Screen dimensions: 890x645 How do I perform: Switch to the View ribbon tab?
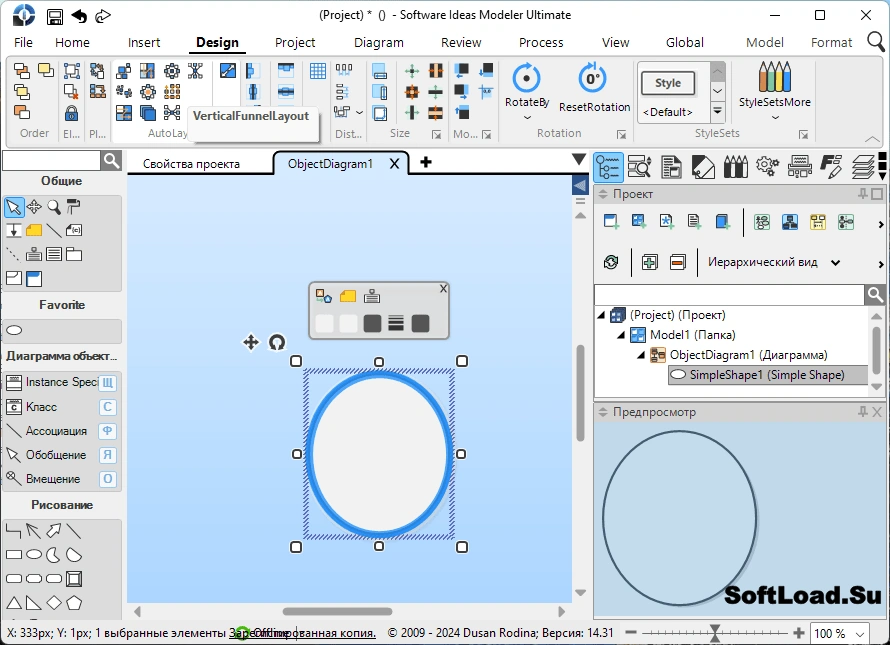[615, 43]
